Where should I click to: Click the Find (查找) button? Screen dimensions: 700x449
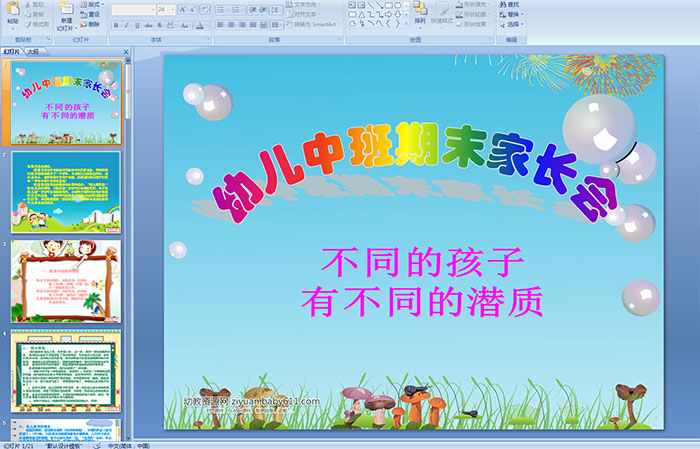[510, 4]
